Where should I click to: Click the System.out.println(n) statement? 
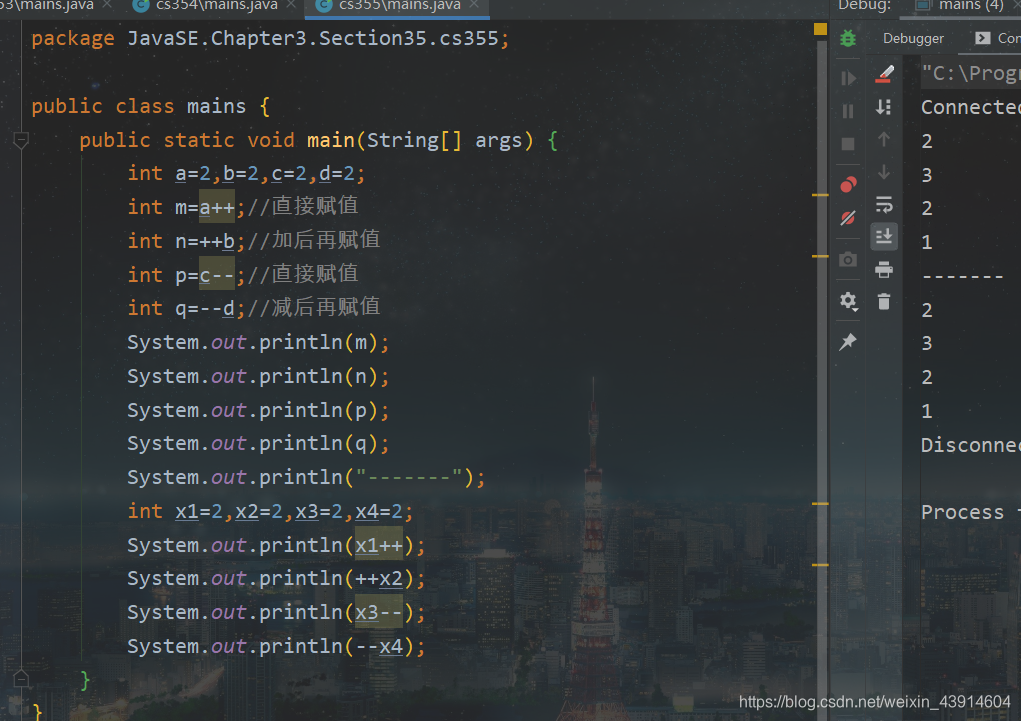pyautogui.click(x=258, y=376)
